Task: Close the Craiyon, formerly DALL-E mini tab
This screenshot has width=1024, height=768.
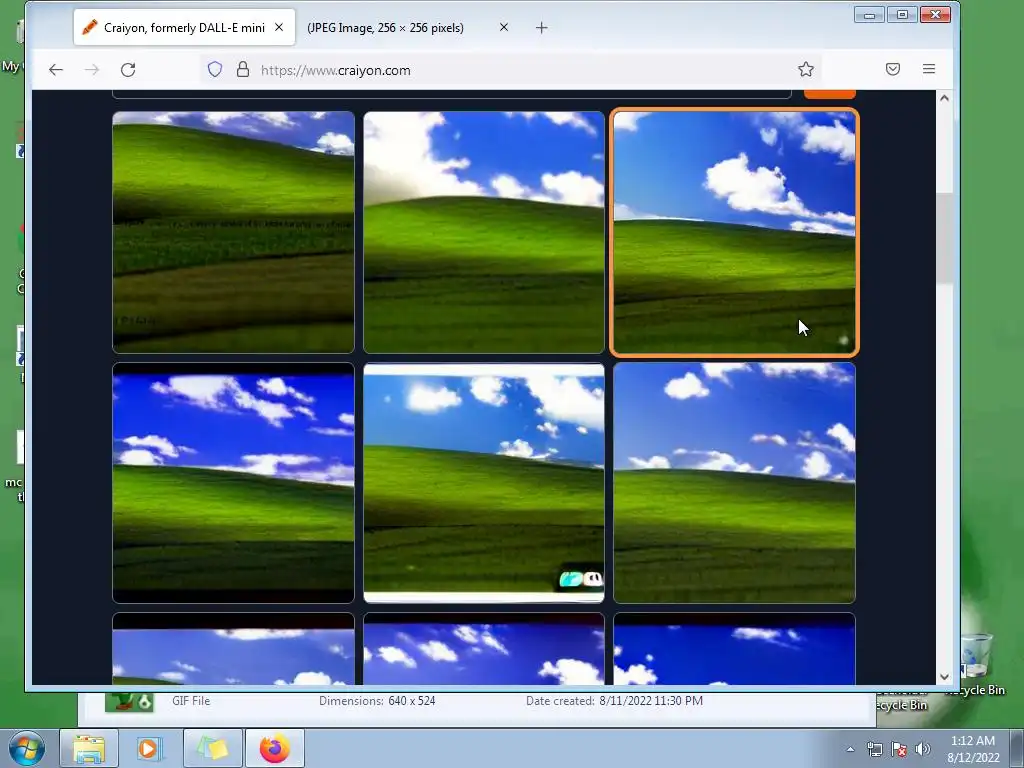Action: (279, 27)
